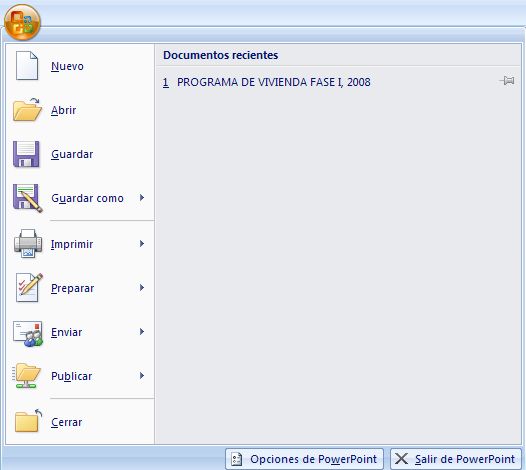Click the Publicar network folder icon
The width and height of the screenshot is (526, 470).
pyautogui.click(x=27, y=375)
